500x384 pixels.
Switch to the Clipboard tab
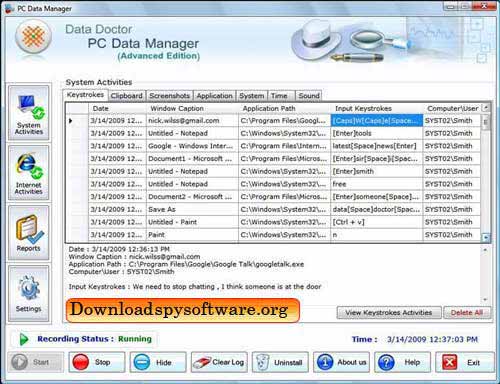pyautogui.click(x=126, y=96)
